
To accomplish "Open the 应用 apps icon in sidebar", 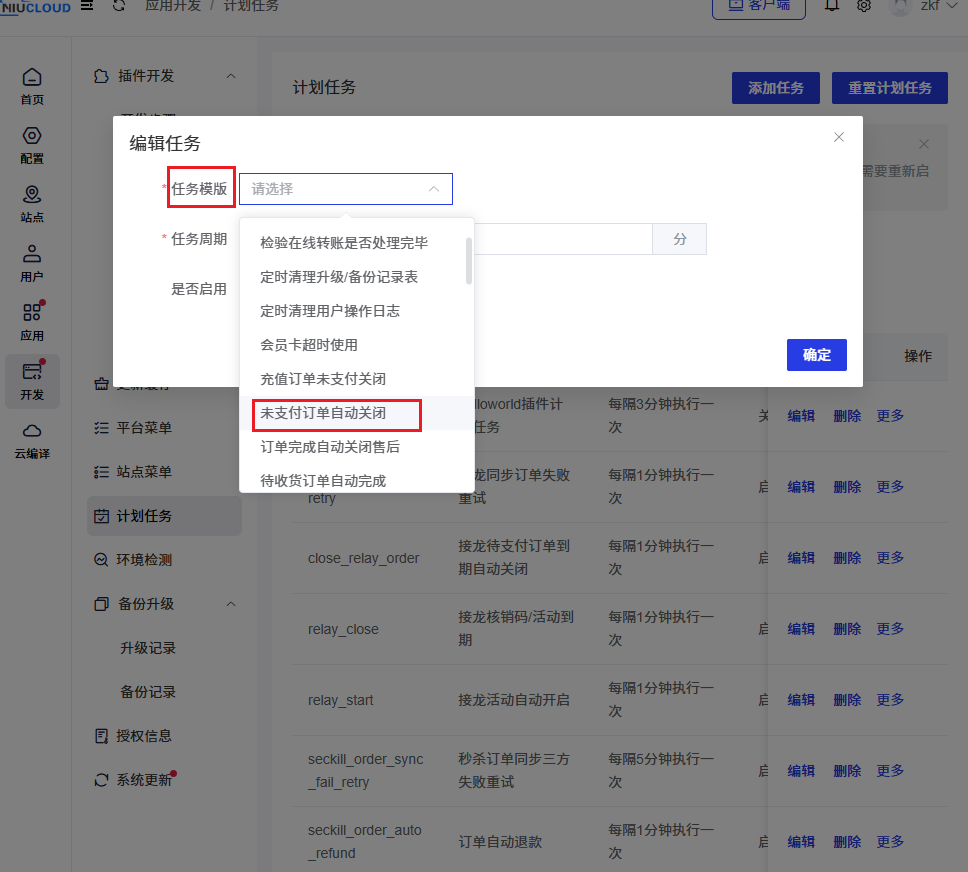I will coord(32,321).
